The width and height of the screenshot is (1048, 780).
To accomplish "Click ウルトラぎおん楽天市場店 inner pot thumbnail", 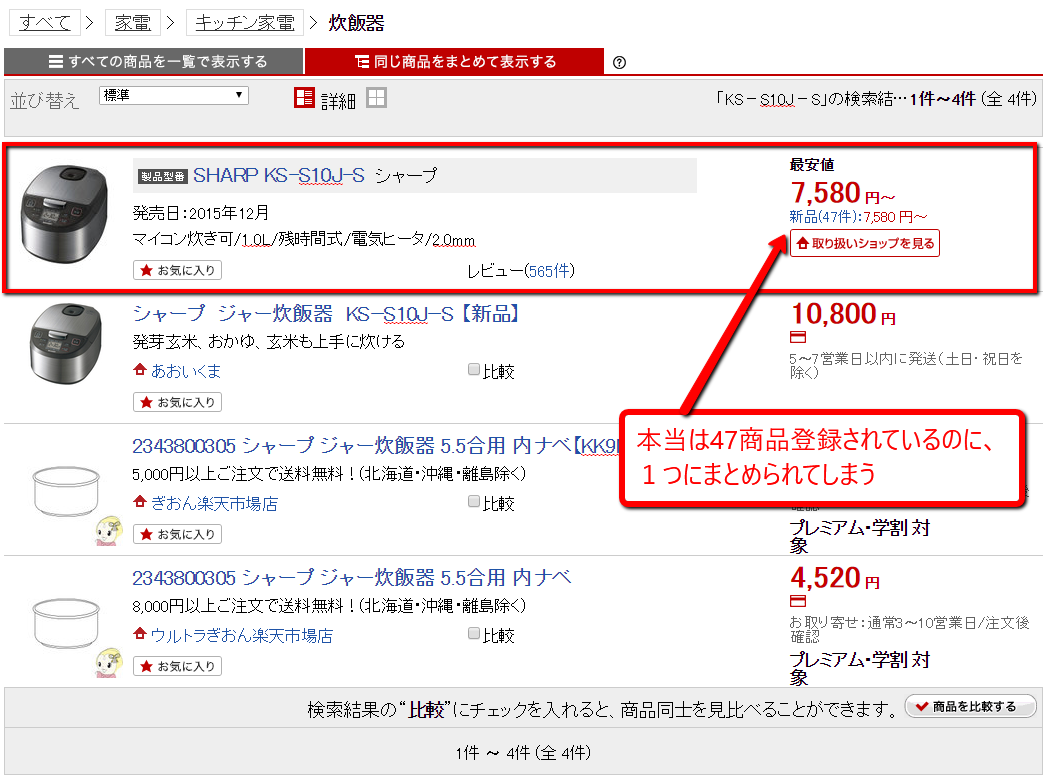I will [66, 623].
